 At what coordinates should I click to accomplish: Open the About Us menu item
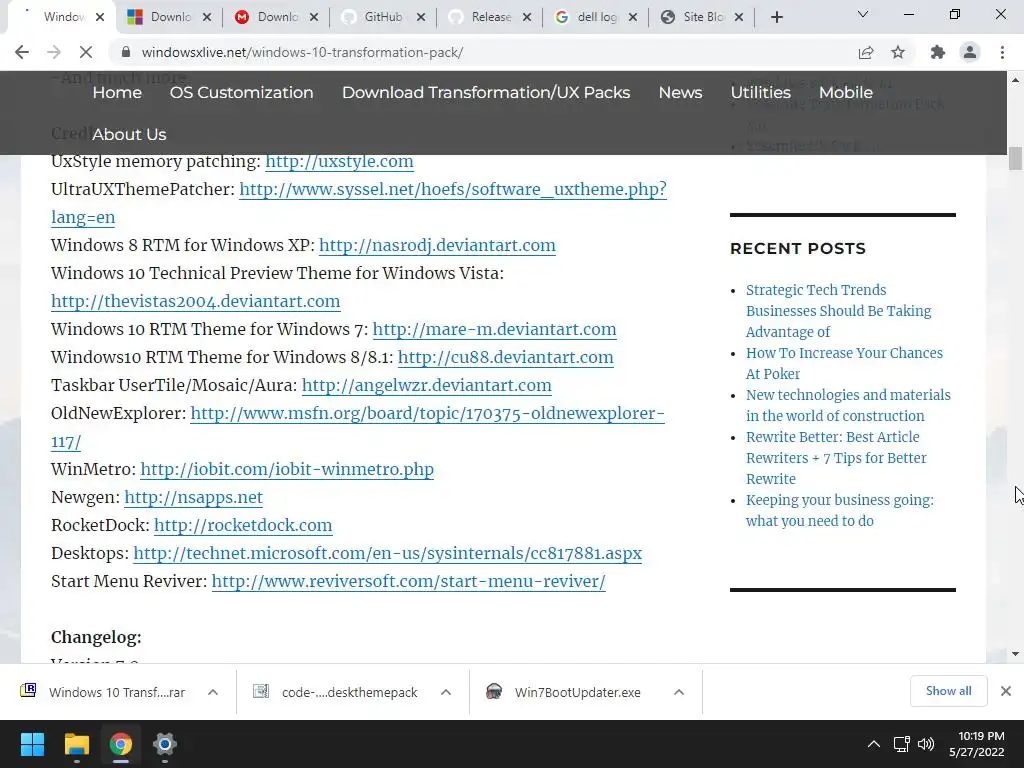[129, 135]
